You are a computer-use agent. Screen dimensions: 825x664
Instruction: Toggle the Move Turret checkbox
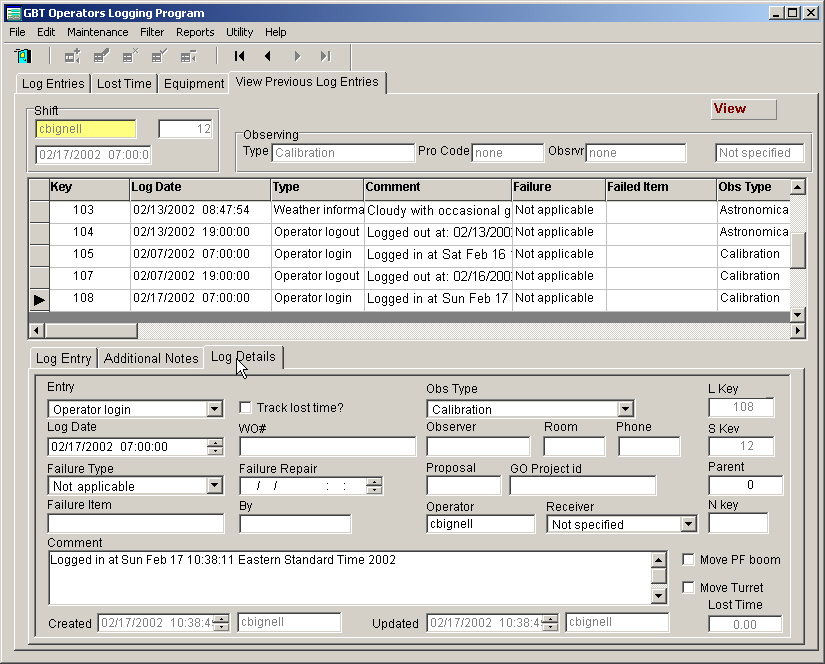click(688, 588)
